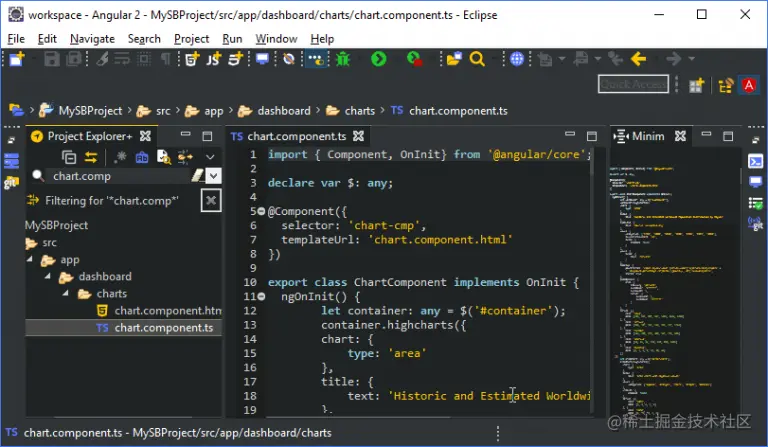This screenshot has width=768, height=447.
Task: Click the green Run button icon
Action: click(379, 59)
